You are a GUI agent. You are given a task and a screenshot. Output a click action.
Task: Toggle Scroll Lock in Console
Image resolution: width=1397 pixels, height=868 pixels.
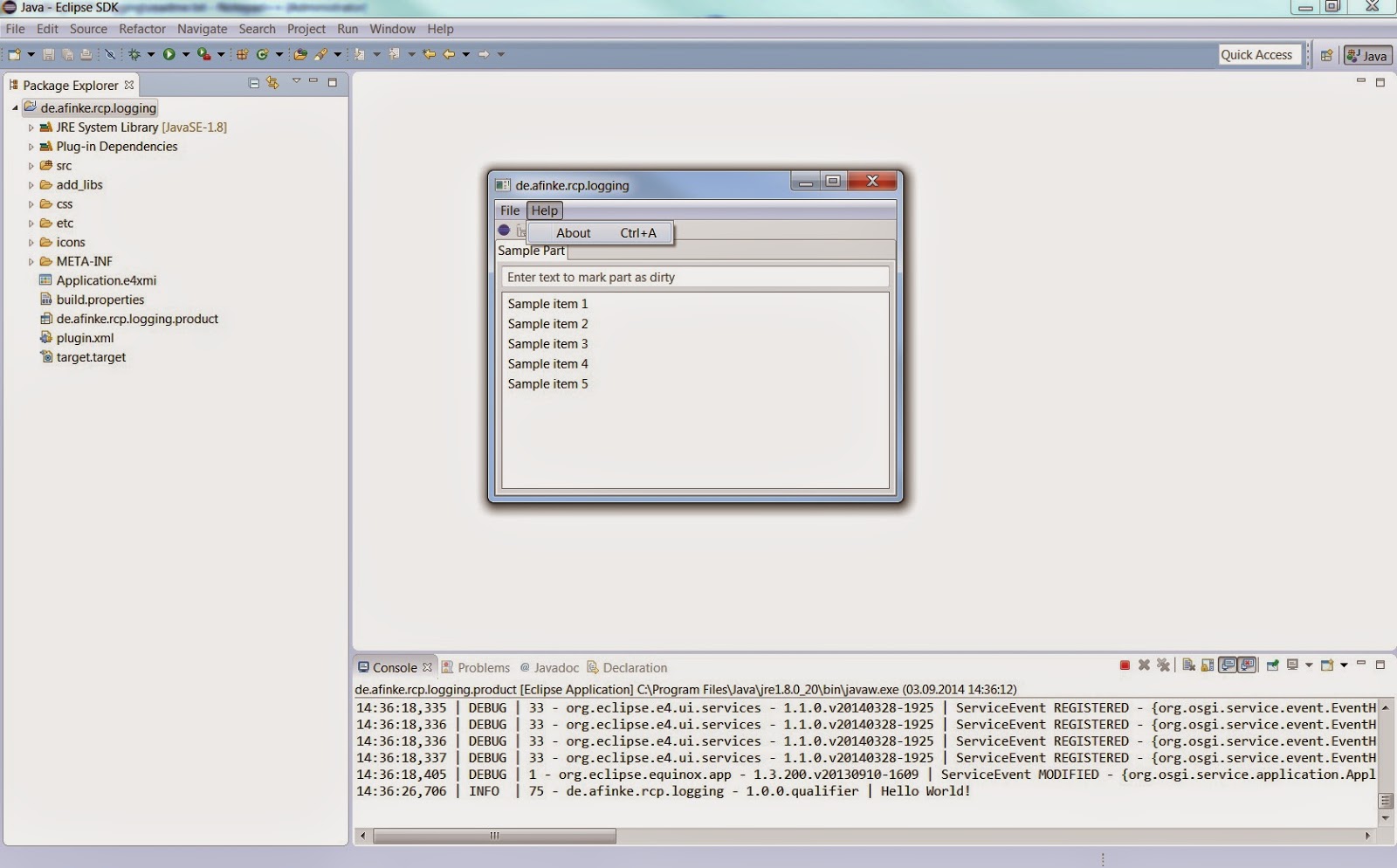1208,665
